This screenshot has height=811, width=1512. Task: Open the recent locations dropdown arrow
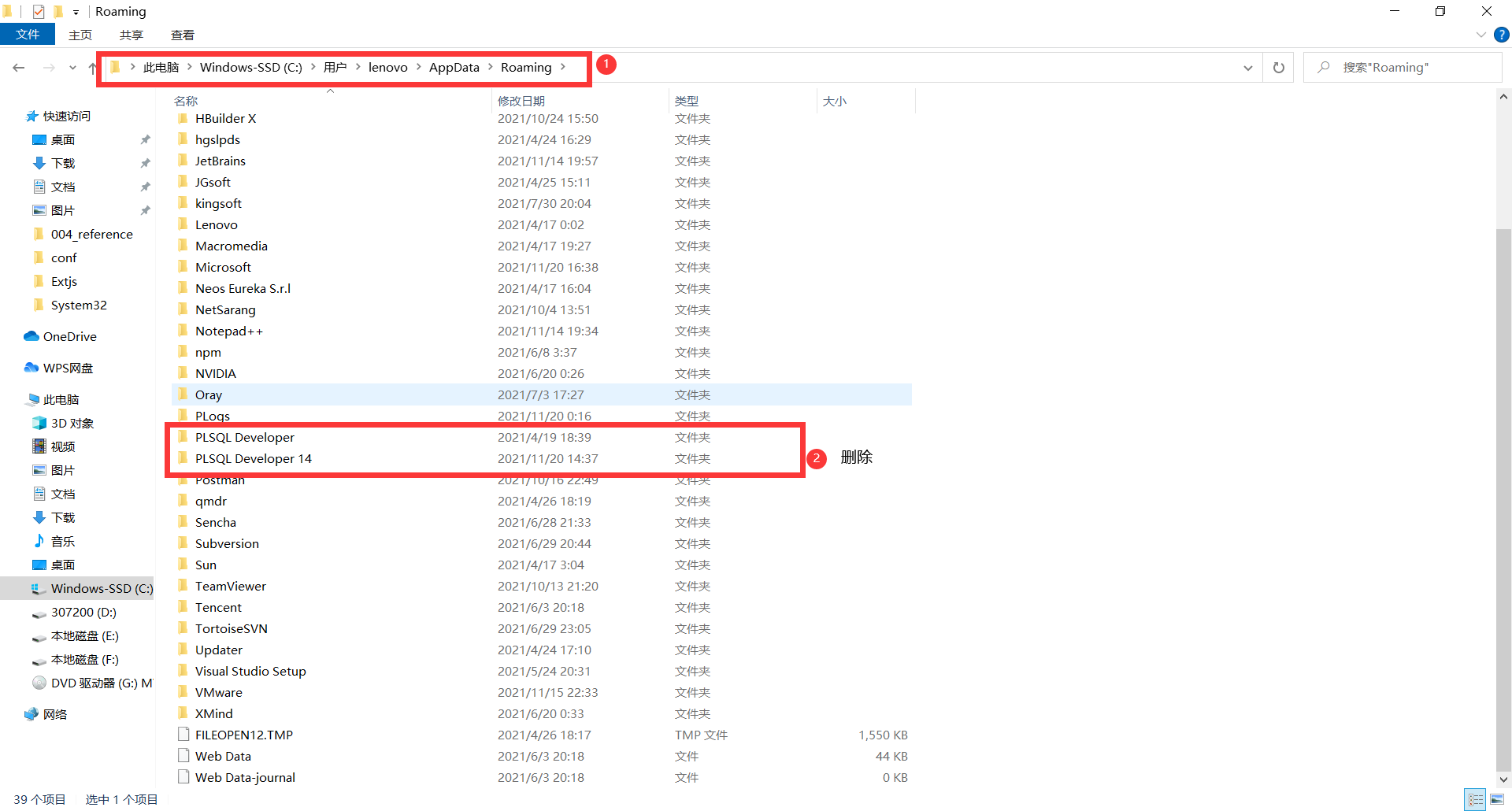[x=72, y=68]
